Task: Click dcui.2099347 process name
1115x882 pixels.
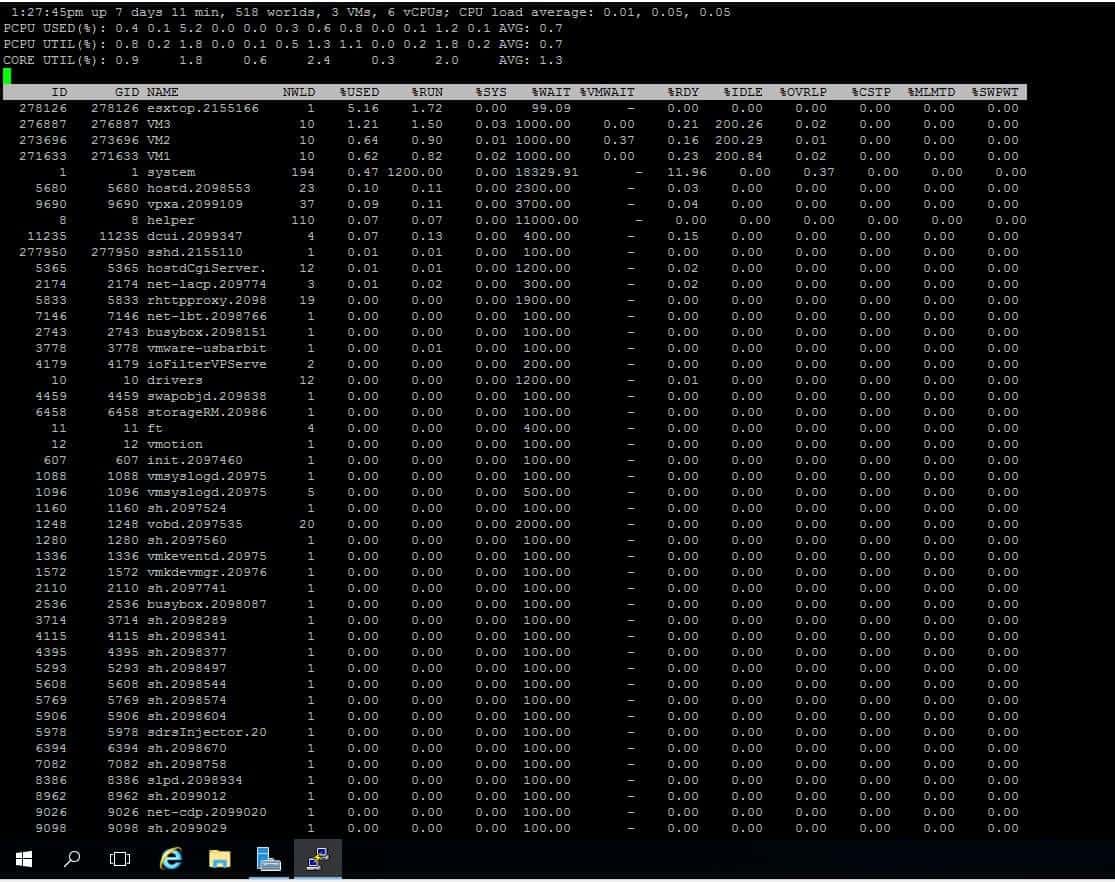Action: point(195,236)
